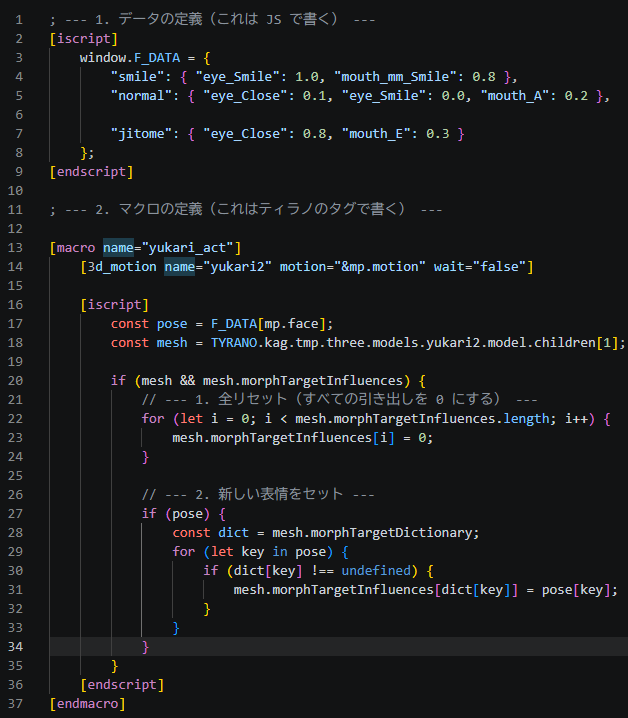The width and height of the screenshot is (628, 718).
Task: Click window.F_DATA on line 3
Action: point(130,58)
